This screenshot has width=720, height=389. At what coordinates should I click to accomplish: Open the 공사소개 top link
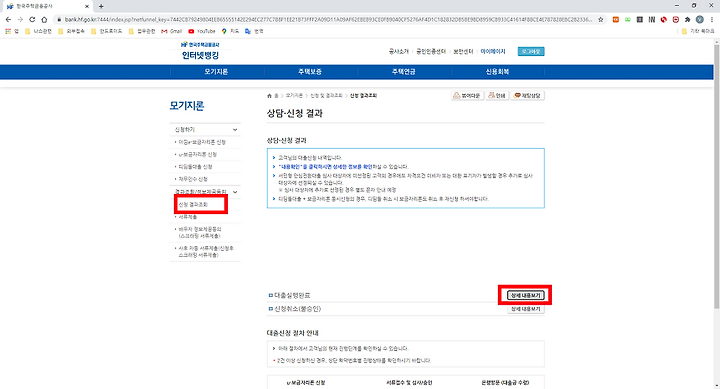click(399, 51)
